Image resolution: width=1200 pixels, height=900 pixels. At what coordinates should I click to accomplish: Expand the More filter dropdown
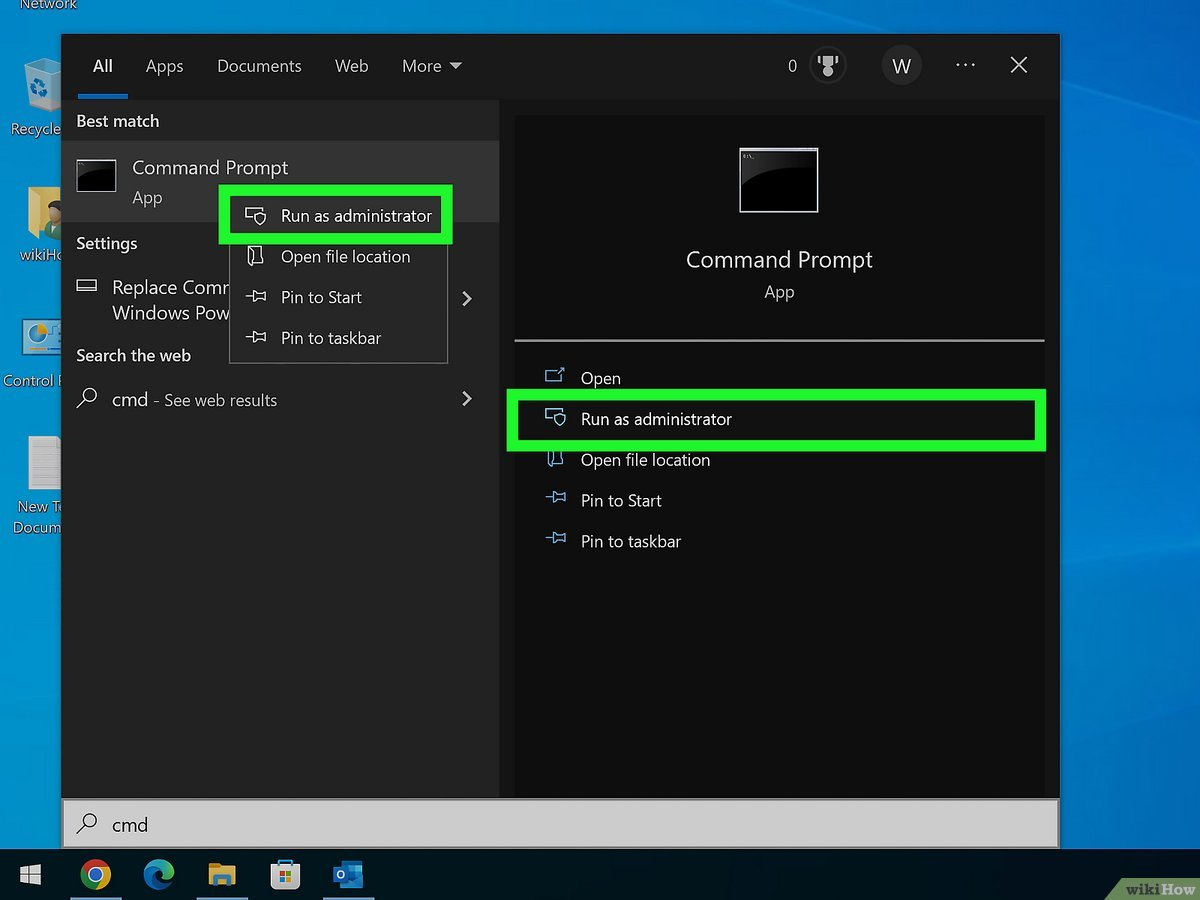tap(431, 66)
